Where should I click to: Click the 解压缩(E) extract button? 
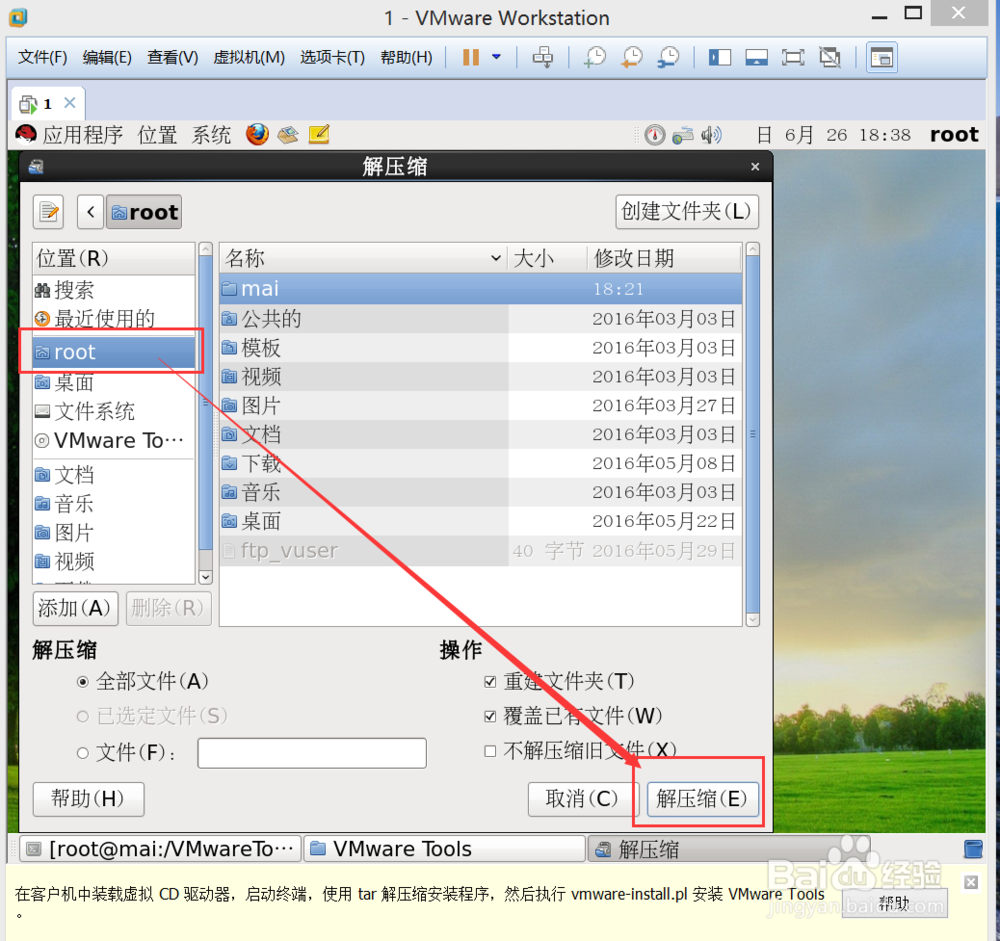[701, 799]
